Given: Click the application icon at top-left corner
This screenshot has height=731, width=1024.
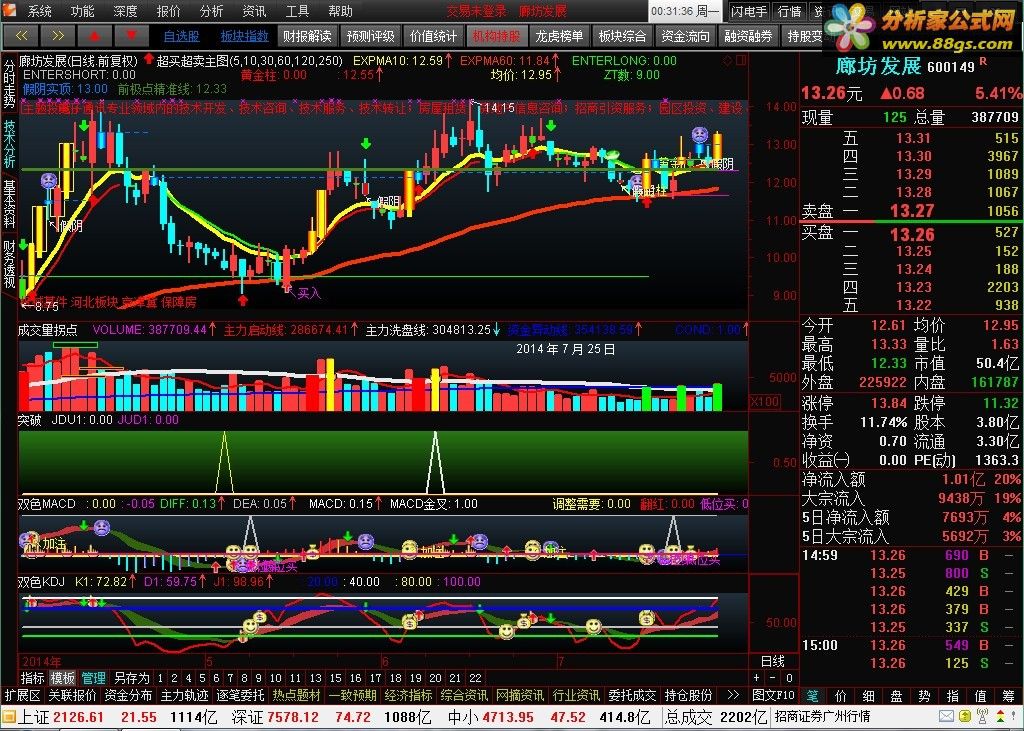Looking at the screenshot, I should [x=11, y=11].
